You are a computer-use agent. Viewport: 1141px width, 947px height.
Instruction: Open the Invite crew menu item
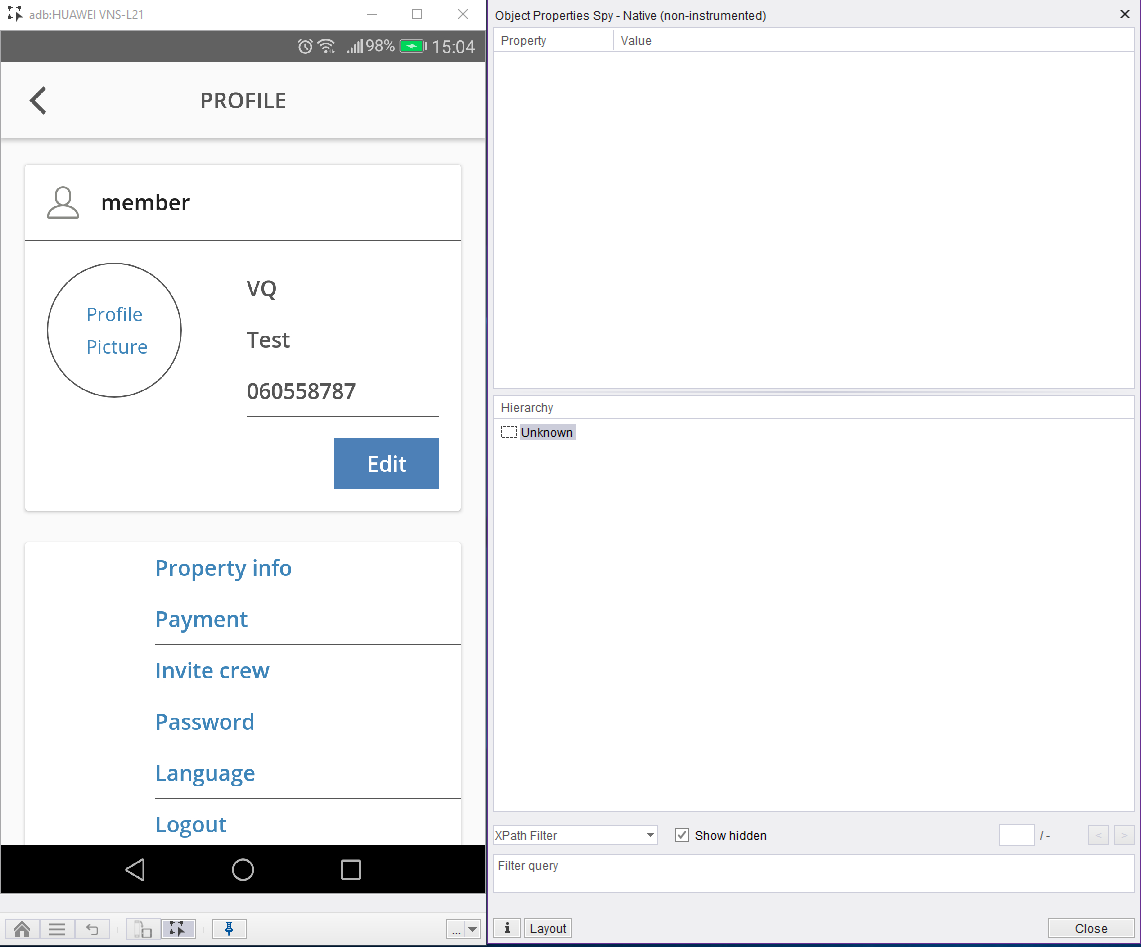[212, 670]
